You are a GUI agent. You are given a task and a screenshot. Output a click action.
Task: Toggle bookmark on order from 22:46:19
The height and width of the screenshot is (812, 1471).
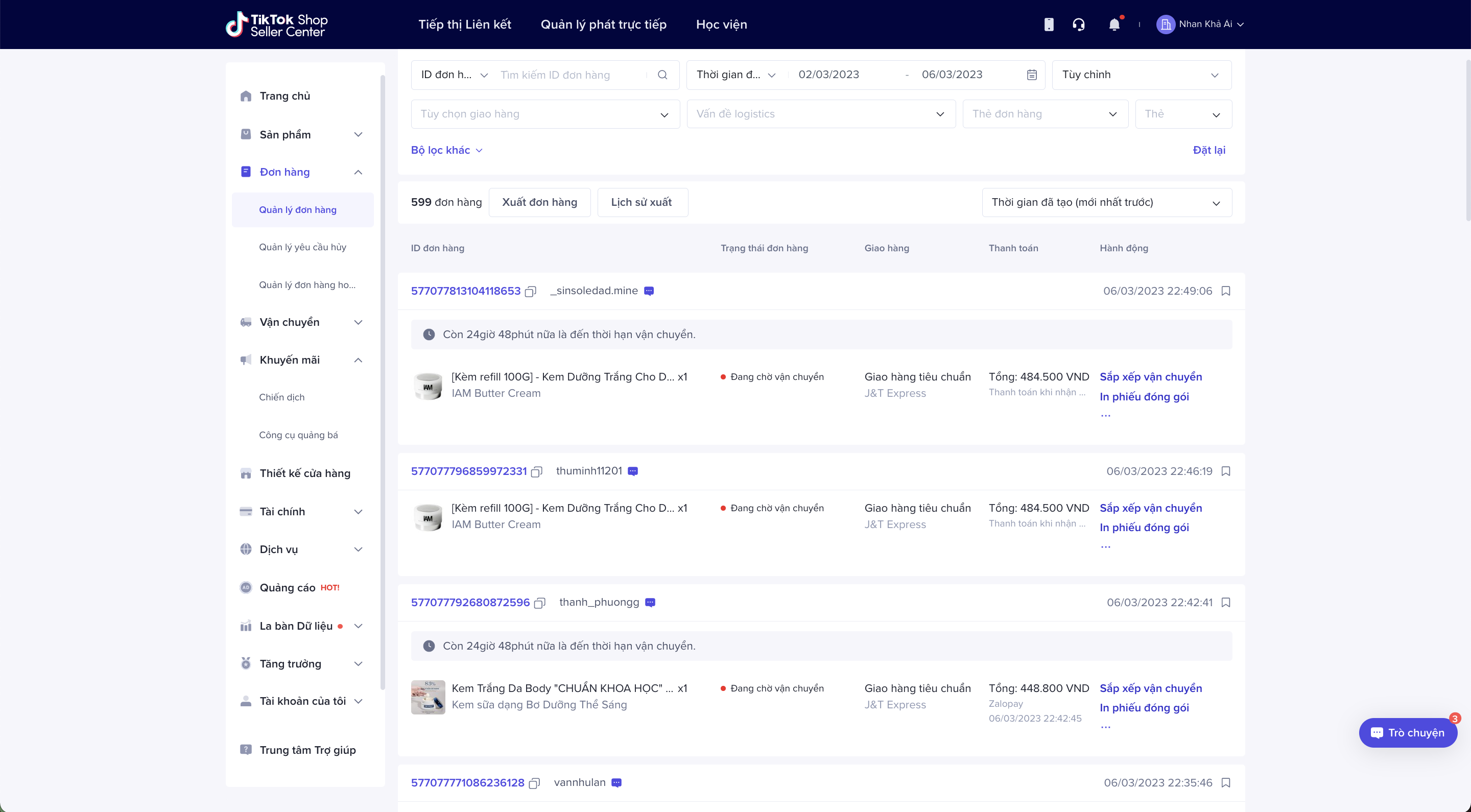point(1225,472)
